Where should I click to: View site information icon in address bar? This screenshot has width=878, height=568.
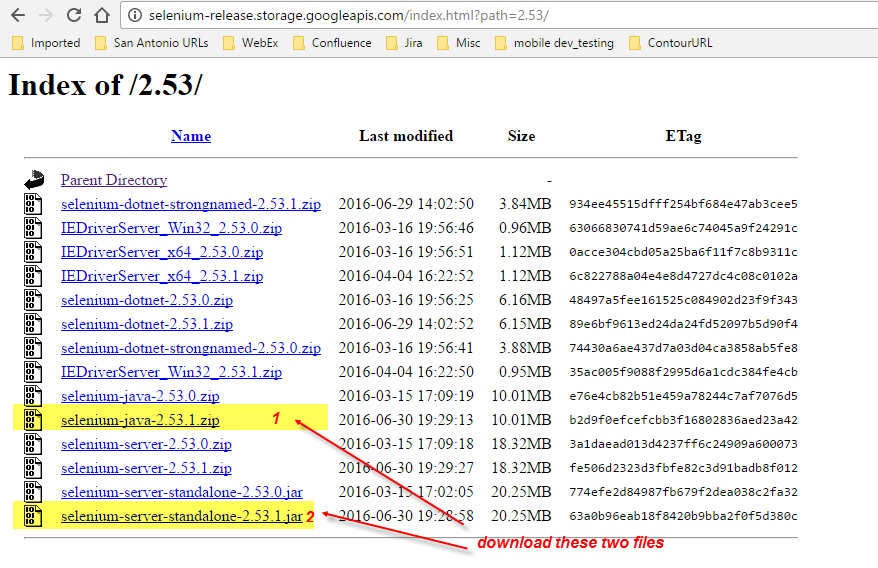tap(135, 15)
